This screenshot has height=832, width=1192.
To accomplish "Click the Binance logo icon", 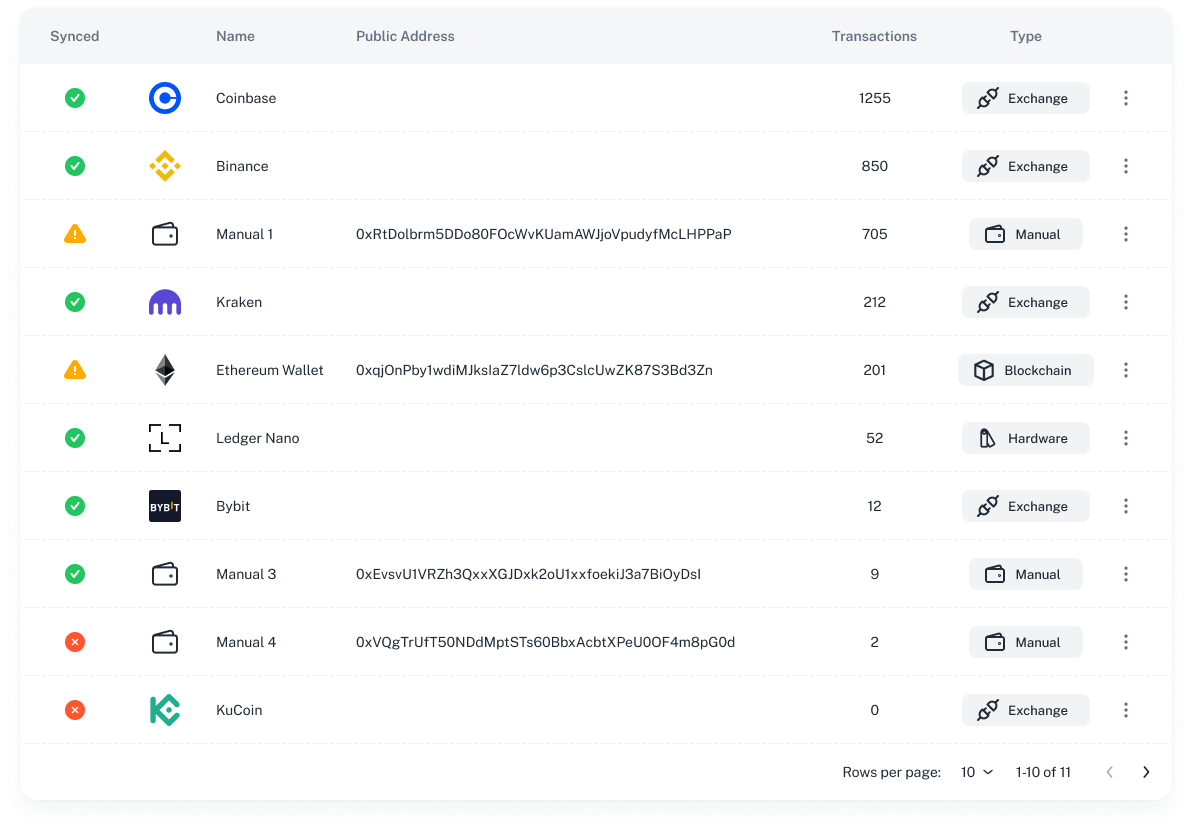I will click(165, 166).
